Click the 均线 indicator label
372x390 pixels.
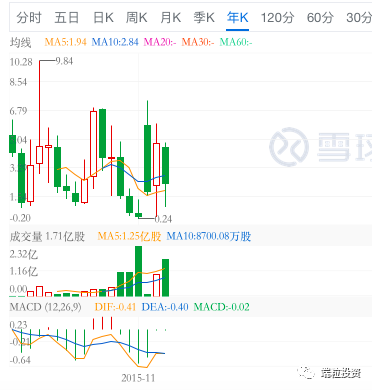[x=20, y=42]
